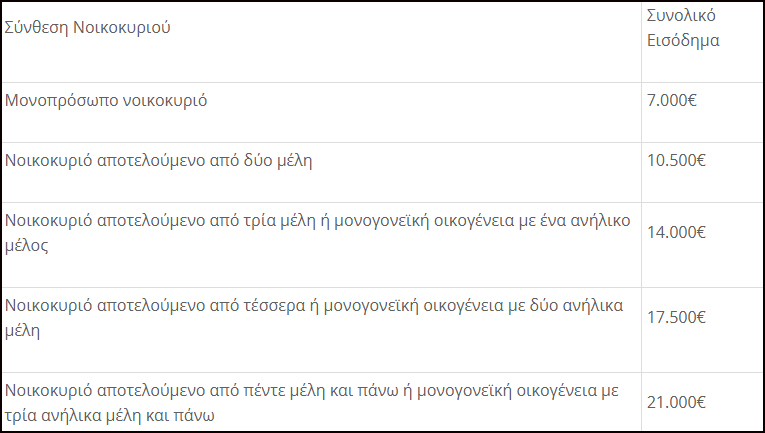Click the word 'Εισόδημα' in the header
This screenshot has width=765, height=433.
click(x=683, y=40)
